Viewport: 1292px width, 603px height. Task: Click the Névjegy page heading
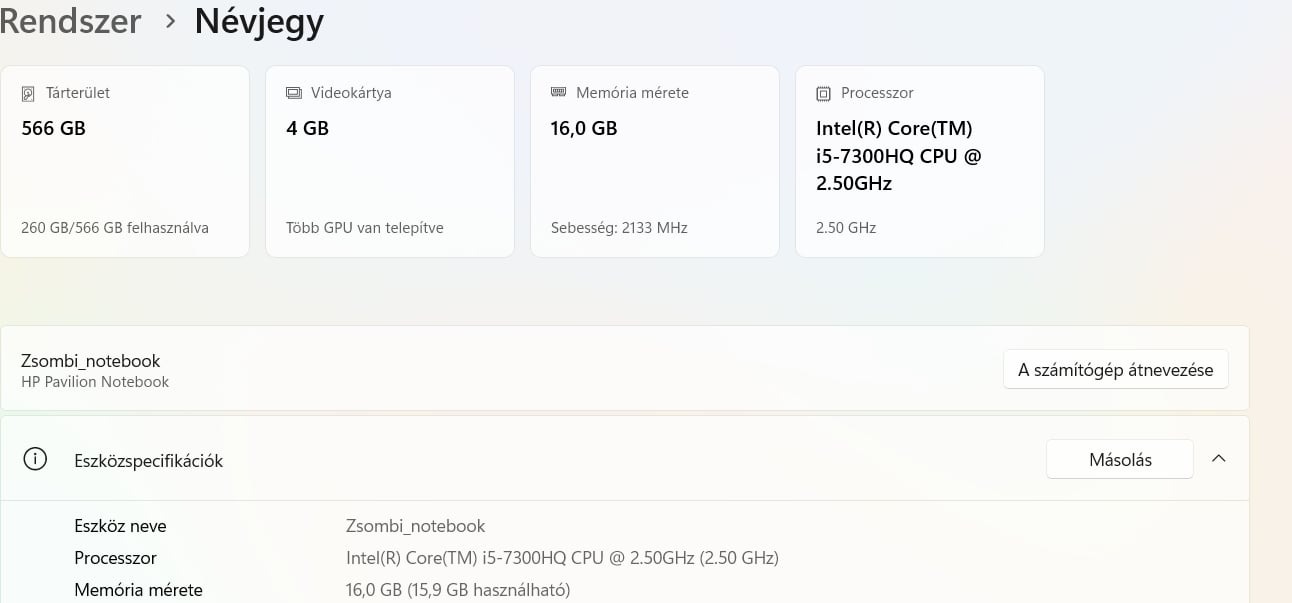coord(259,21)
